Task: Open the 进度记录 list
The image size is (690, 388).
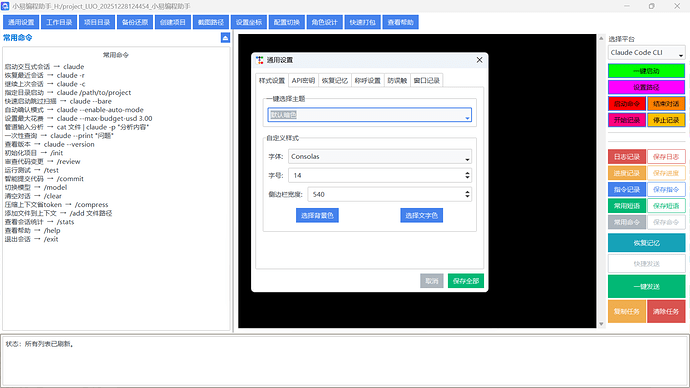Action: pos(627,173)
